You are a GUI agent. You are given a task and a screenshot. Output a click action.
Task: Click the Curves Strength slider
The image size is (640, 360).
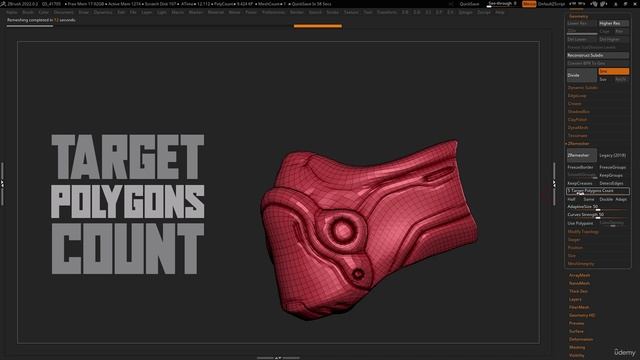click(x=598, y=215)
